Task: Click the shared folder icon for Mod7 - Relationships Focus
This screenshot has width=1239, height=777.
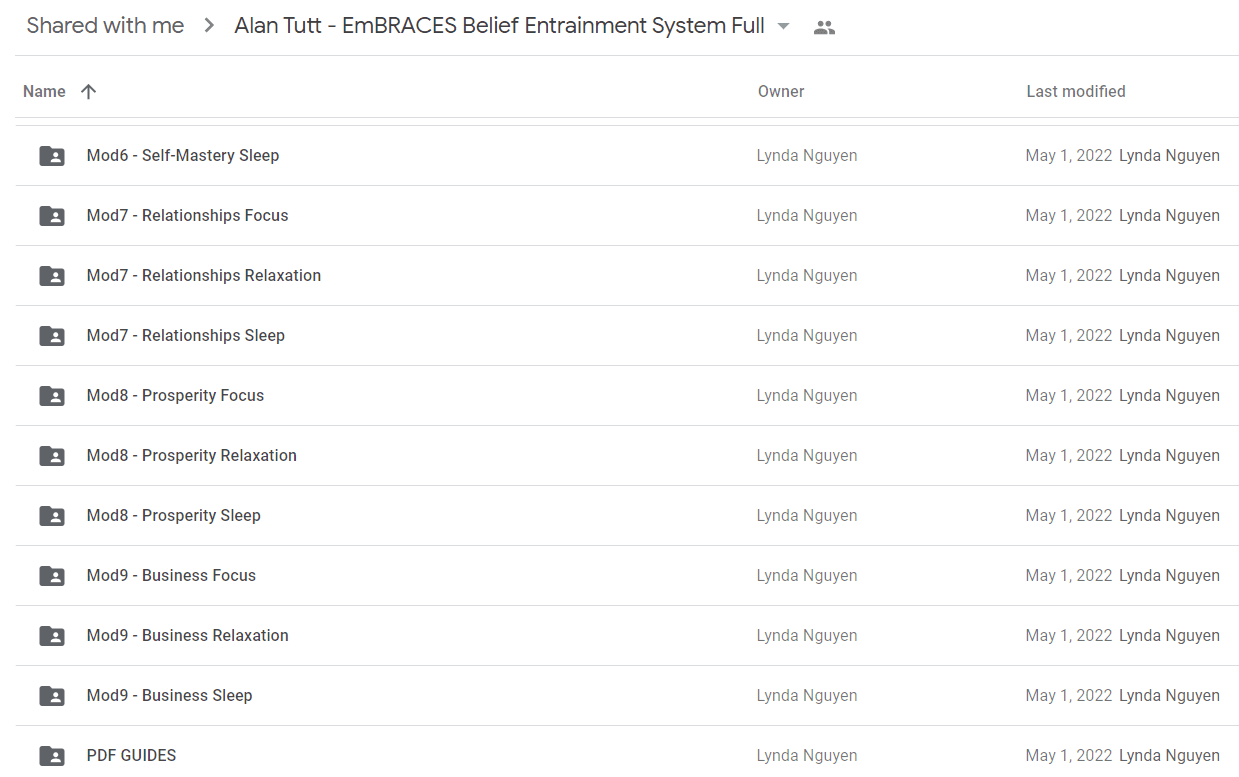Action: (x=52, y=216)
